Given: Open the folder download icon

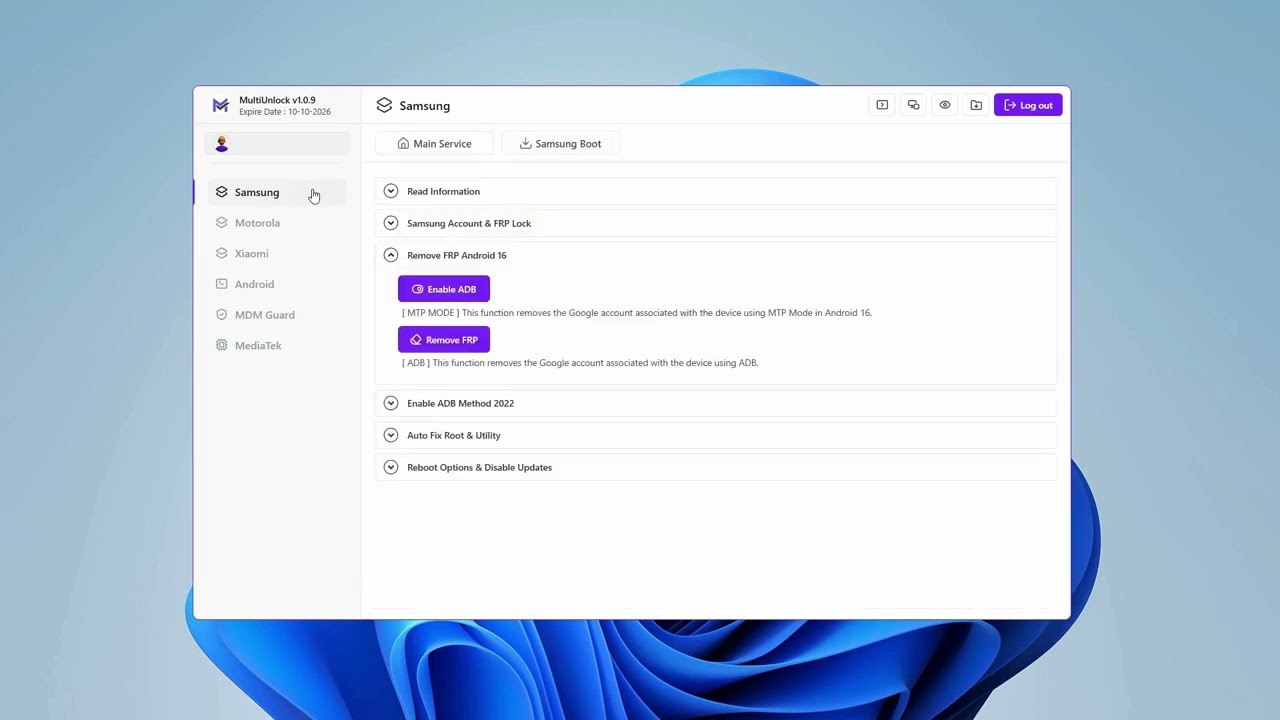Looking at the screenshot, I should (x=976, y=105).
